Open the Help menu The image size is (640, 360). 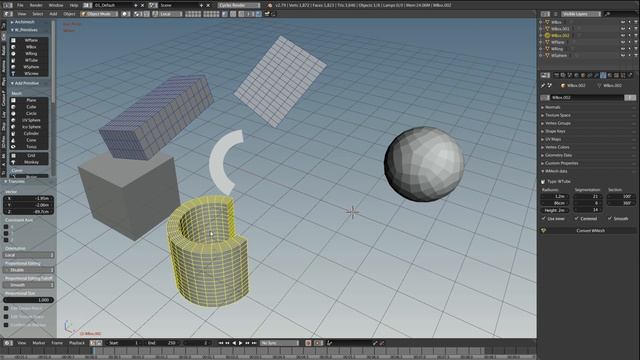74,5
